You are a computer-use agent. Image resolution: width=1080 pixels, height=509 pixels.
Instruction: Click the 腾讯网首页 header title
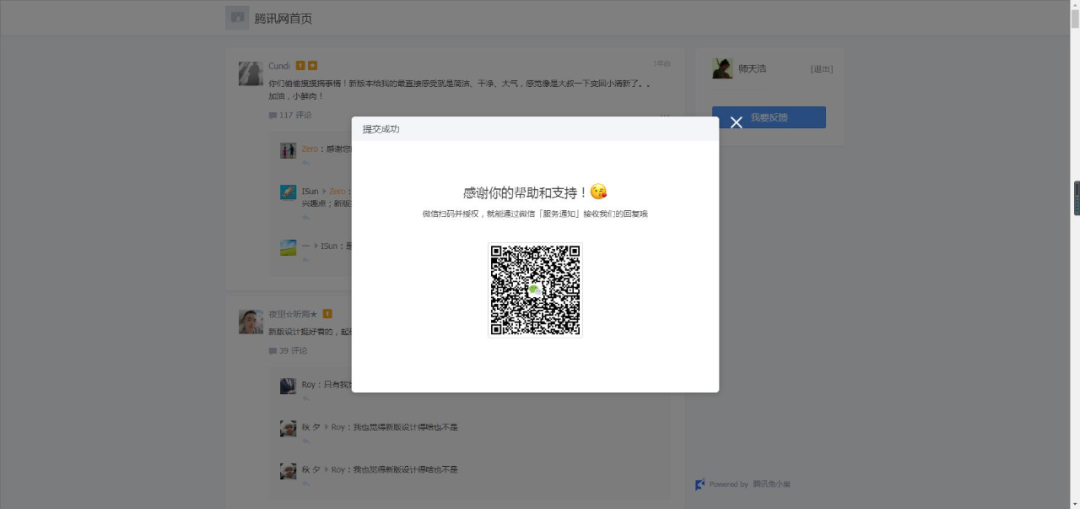pyautogui.click(x=283, y=19)
